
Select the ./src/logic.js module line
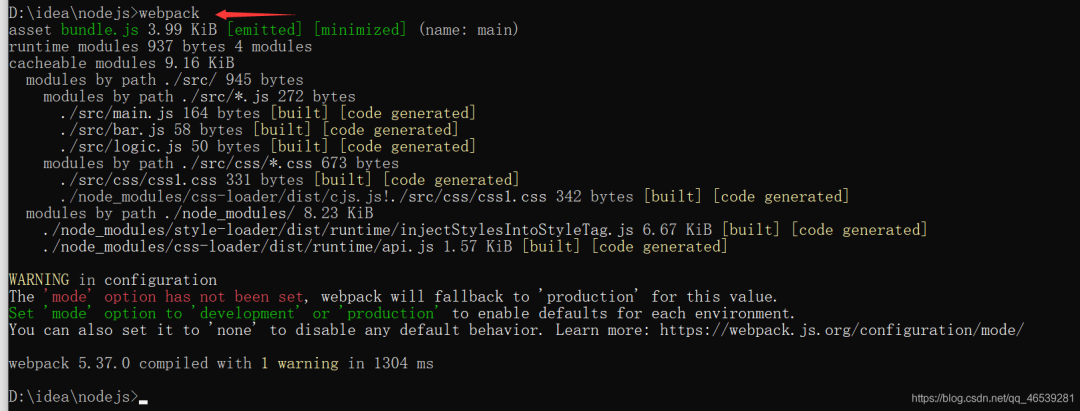tap(267, 146)
